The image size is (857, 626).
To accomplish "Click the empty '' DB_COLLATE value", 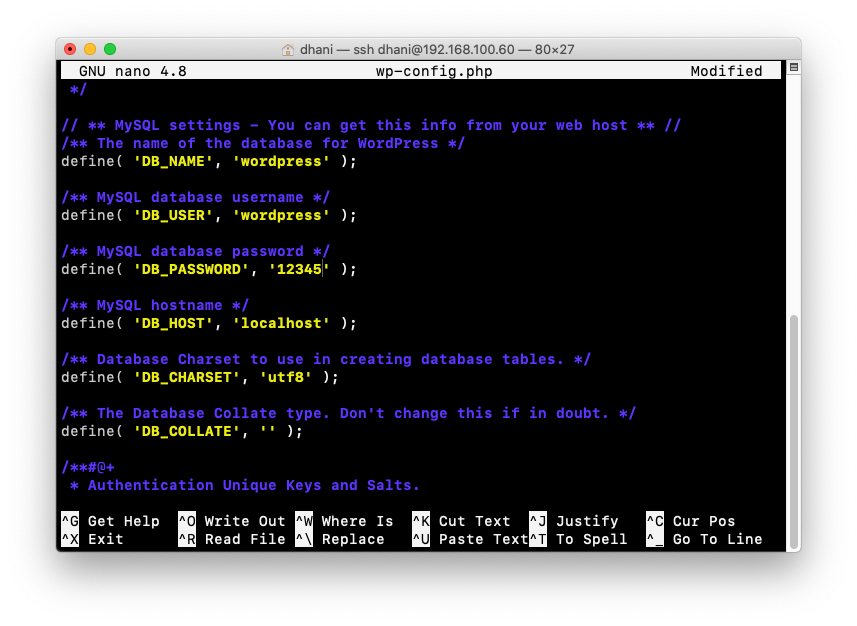I will (x=268, y=431).
